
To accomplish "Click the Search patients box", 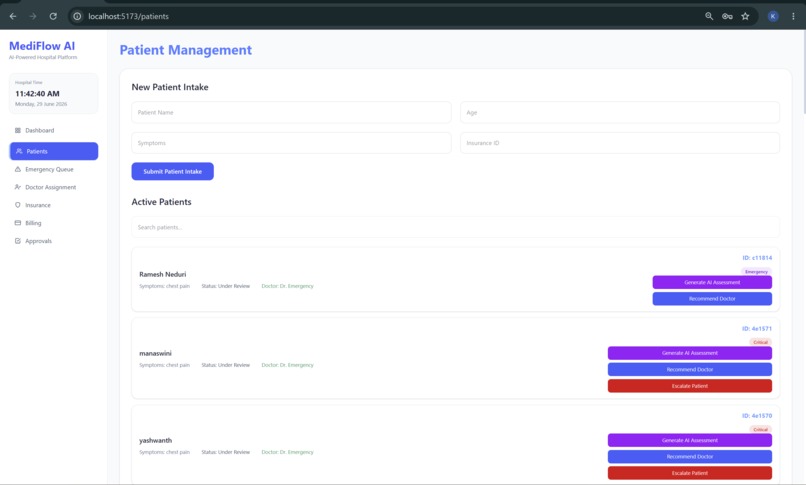I will tap(455, 227).
